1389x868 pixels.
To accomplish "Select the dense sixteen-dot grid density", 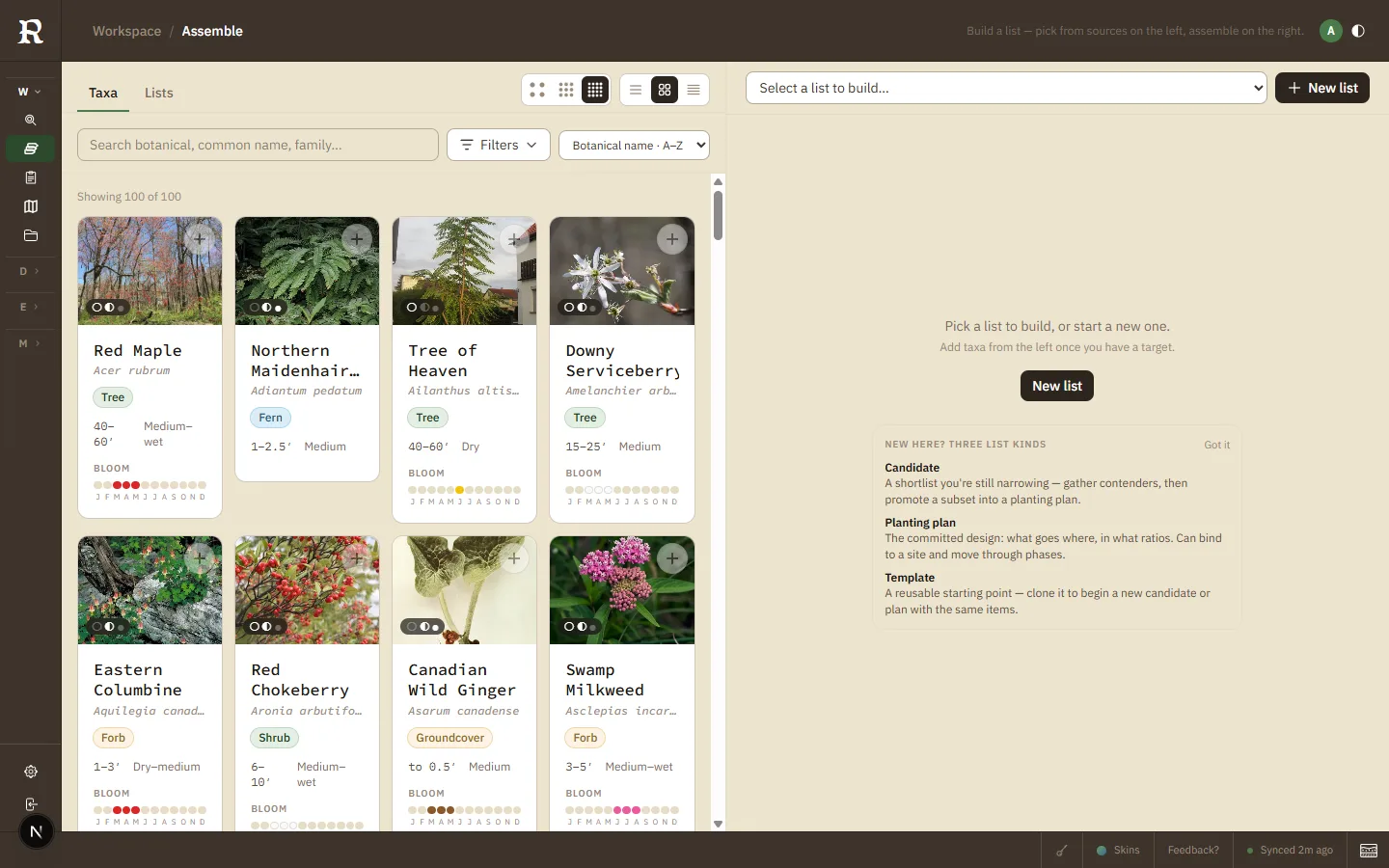I will point(595,90).
